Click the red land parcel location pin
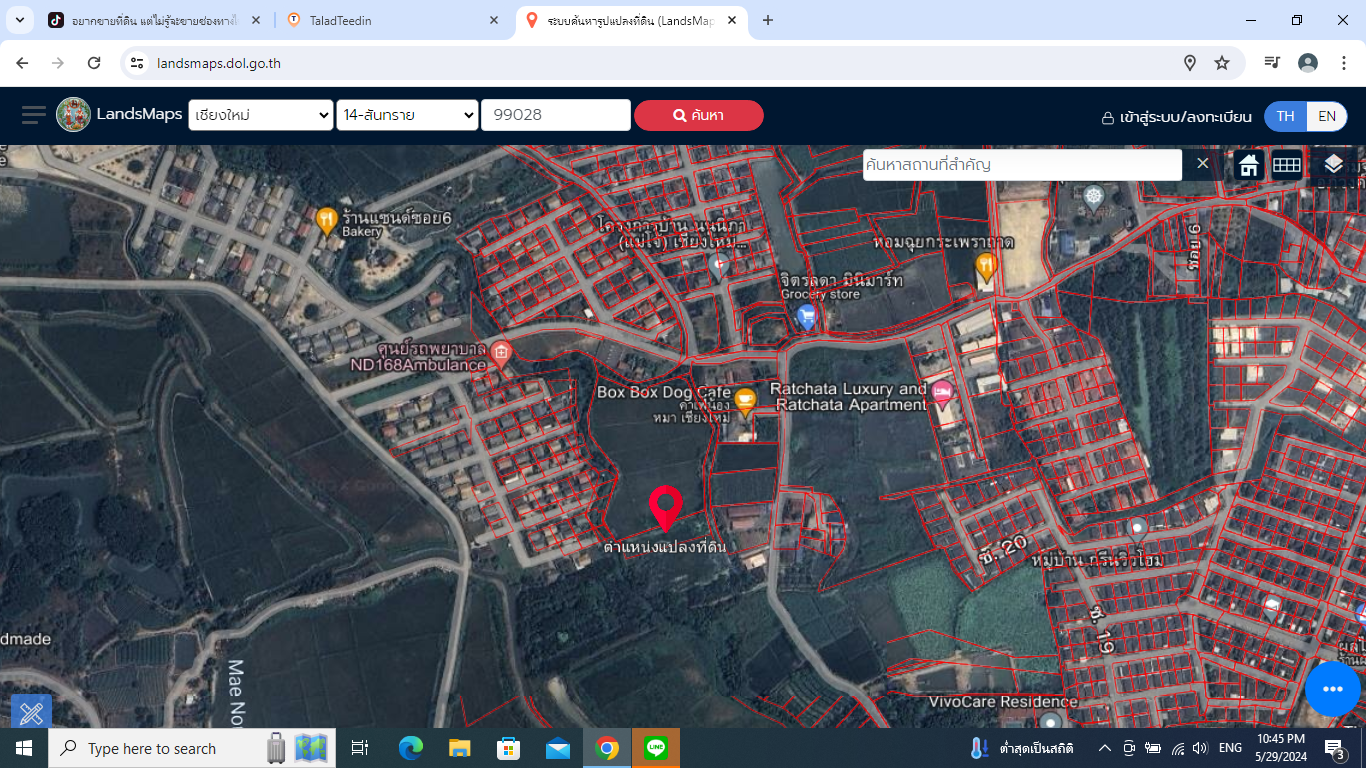 [665, 509]
